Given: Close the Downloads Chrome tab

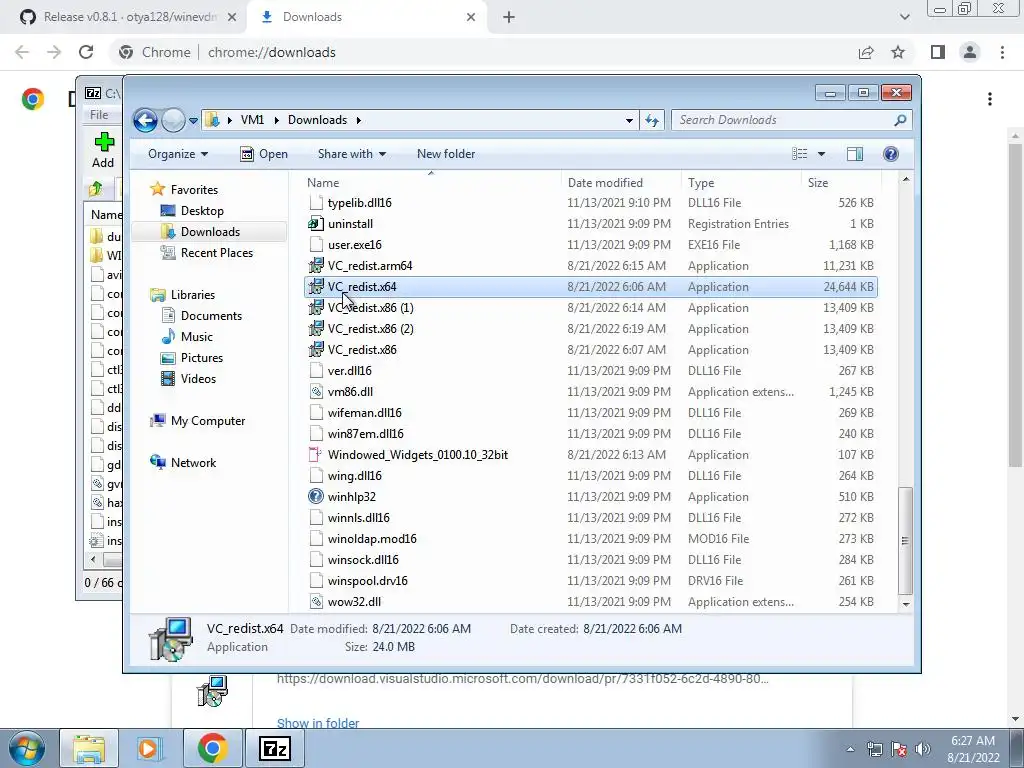Looking at the screenshot, I should pyautogui.click(x=471, y=17).
